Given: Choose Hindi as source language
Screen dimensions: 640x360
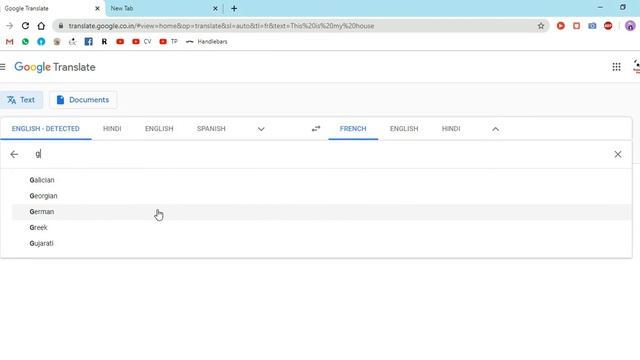Looking at the screenshot, I should click(x=112, y=129).
